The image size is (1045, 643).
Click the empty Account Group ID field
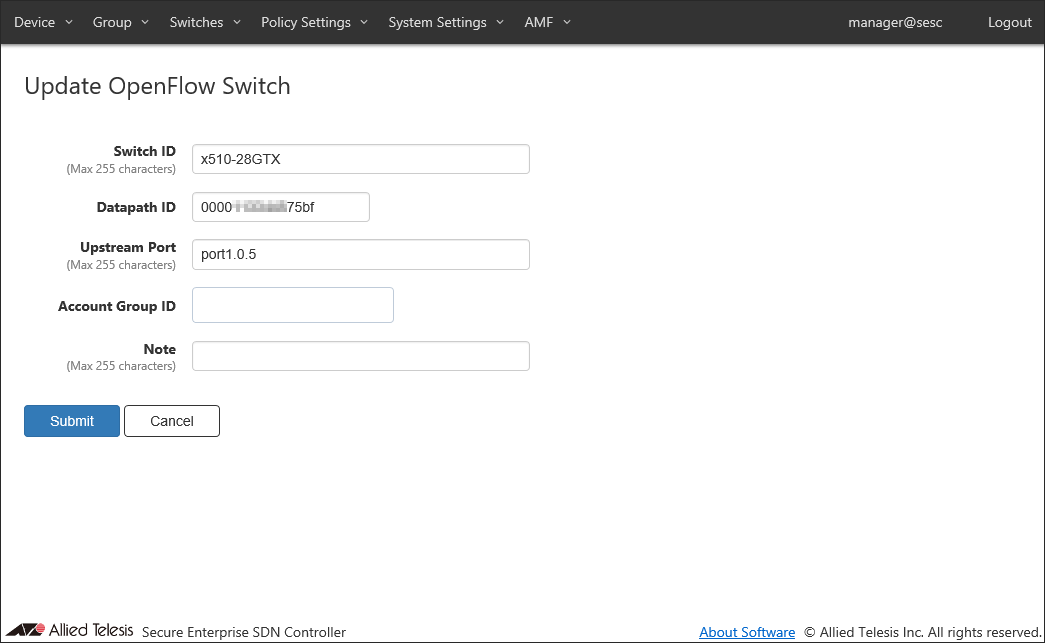(x=292, y=305)
